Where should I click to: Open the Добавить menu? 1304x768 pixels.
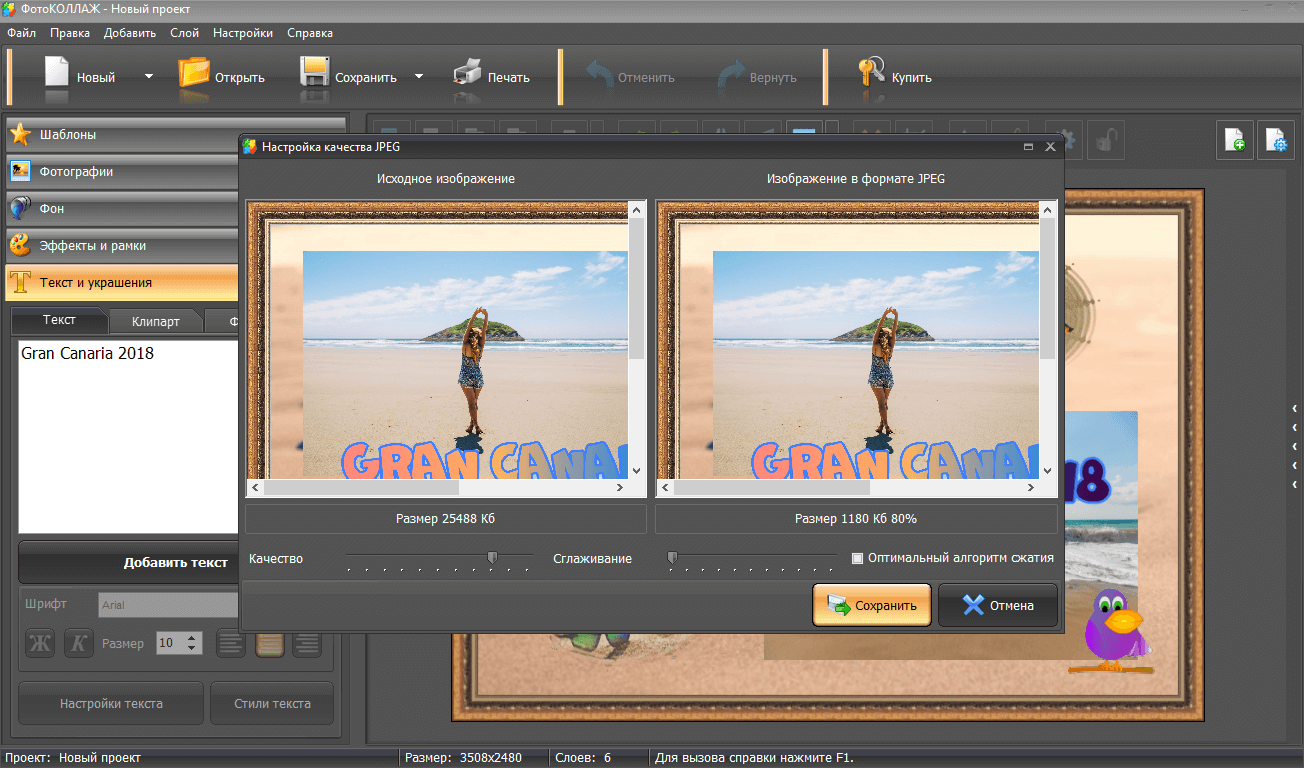(129, 33)
